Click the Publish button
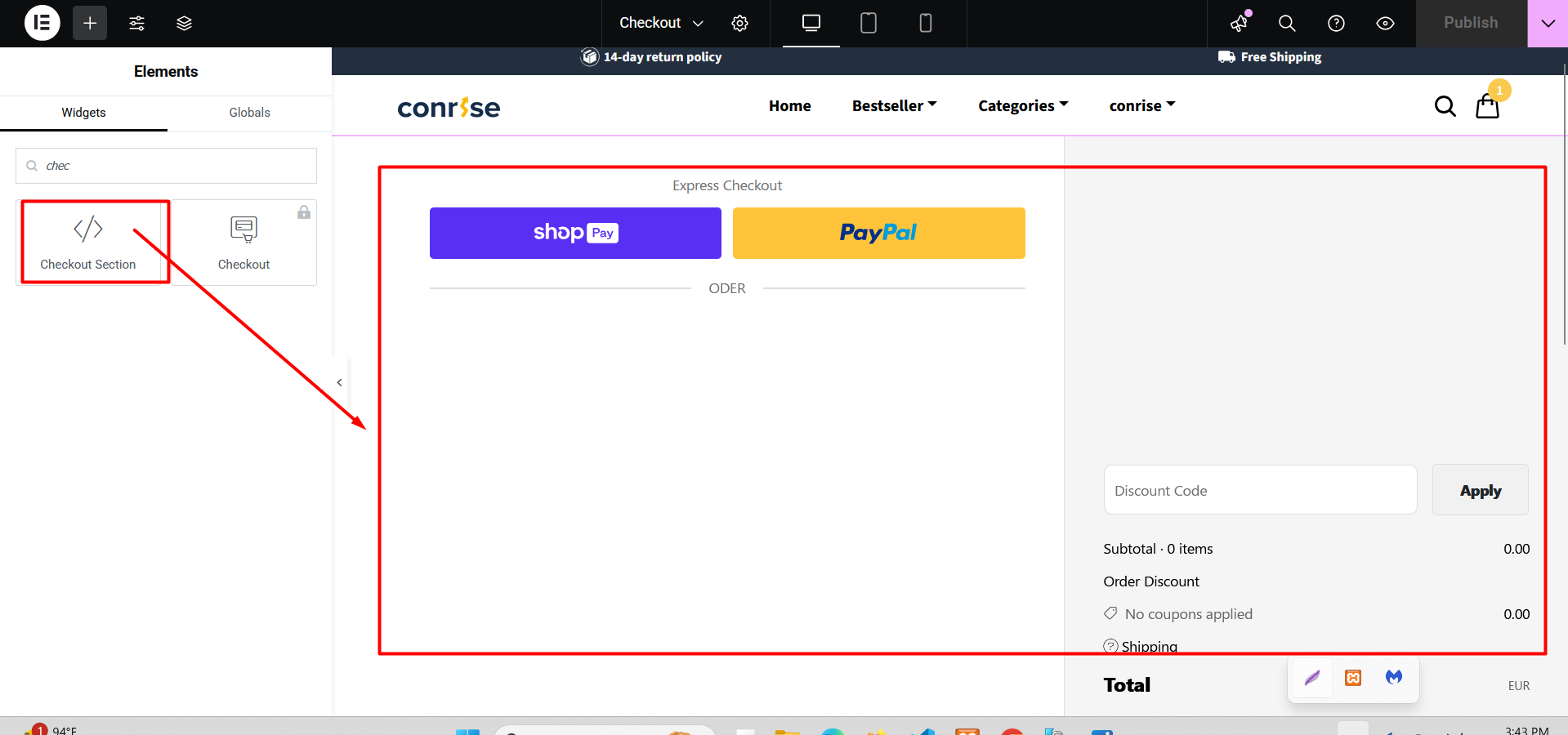 tap(1471, 23)
